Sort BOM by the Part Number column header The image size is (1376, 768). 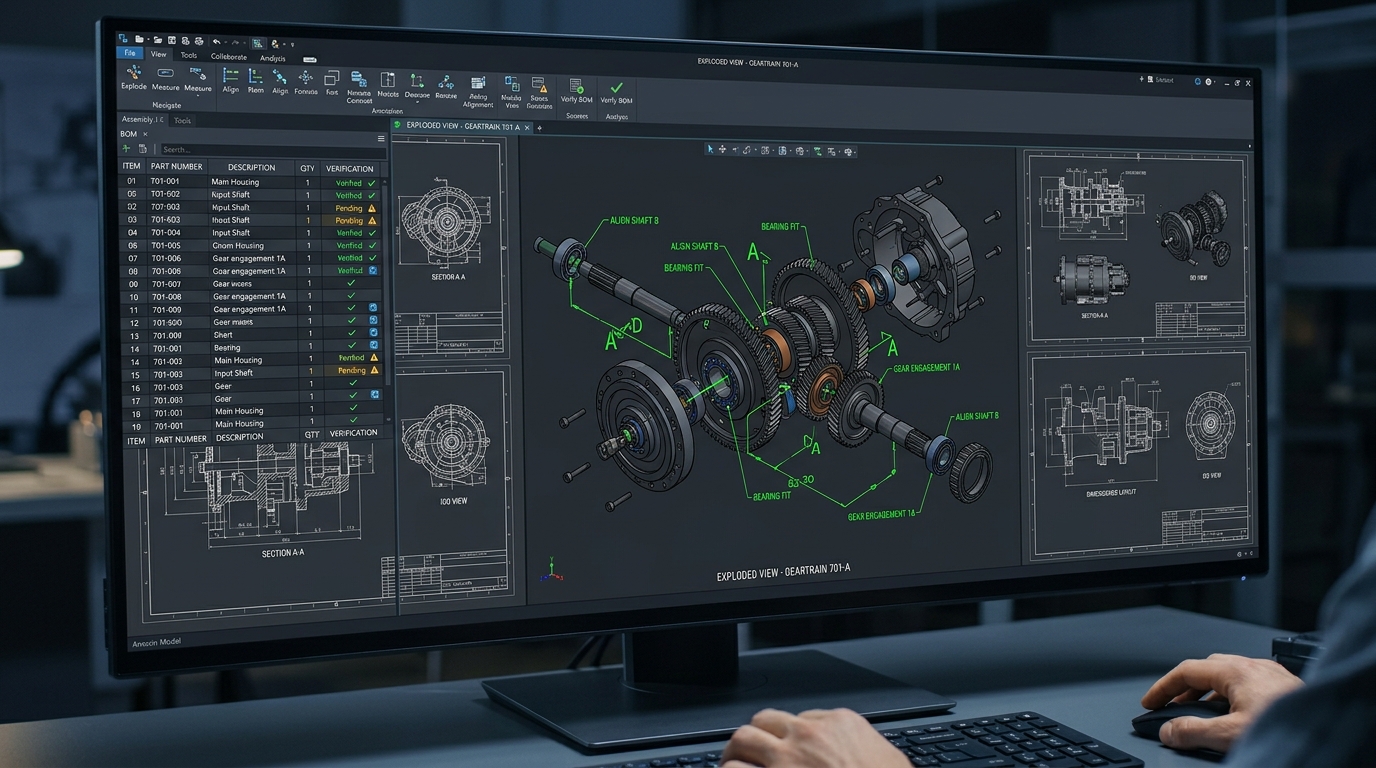point(176,167)
